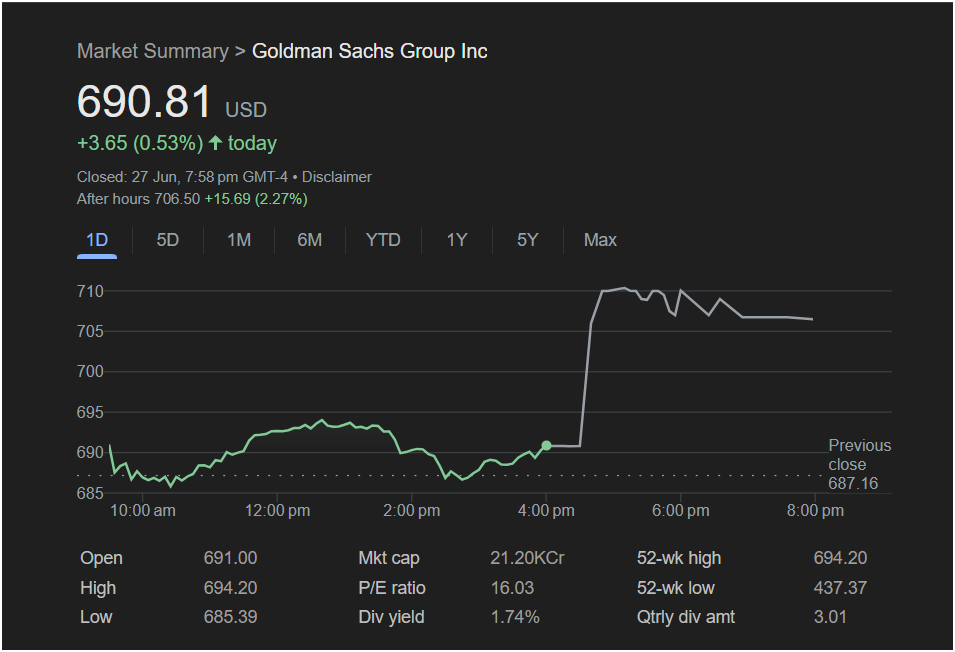Select the 52-wk low value 437.37
Viewport: 955px width, 652px height.
(x=840, y=588)
